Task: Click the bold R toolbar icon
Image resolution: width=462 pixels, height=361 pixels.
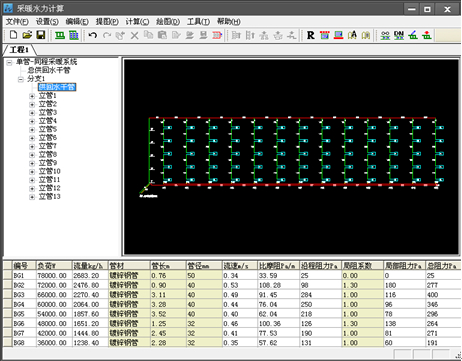Action: [310, 35]
